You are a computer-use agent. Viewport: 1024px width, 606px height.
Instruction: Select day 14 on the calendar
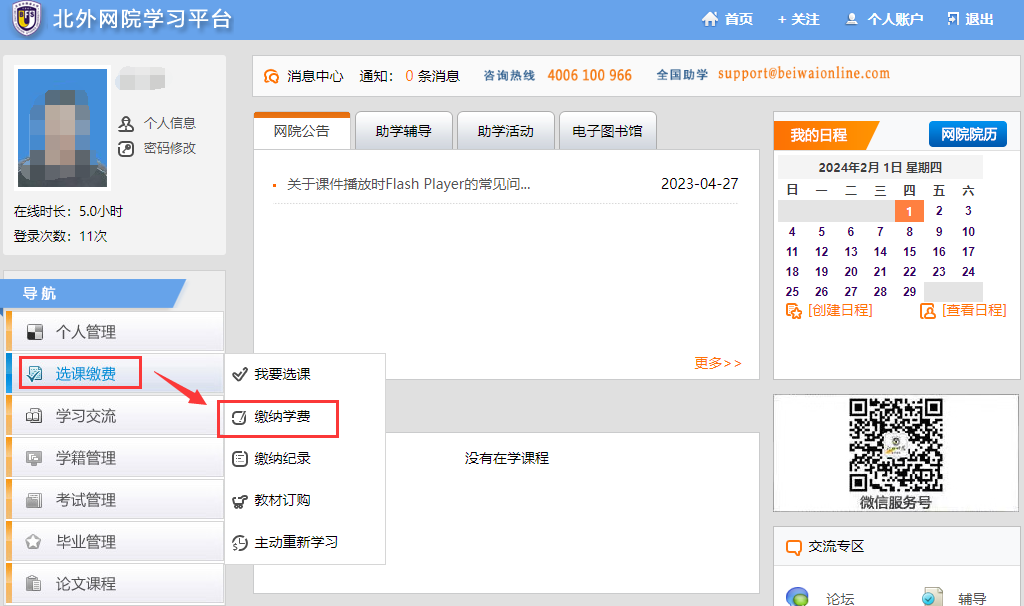click(880, 252)
